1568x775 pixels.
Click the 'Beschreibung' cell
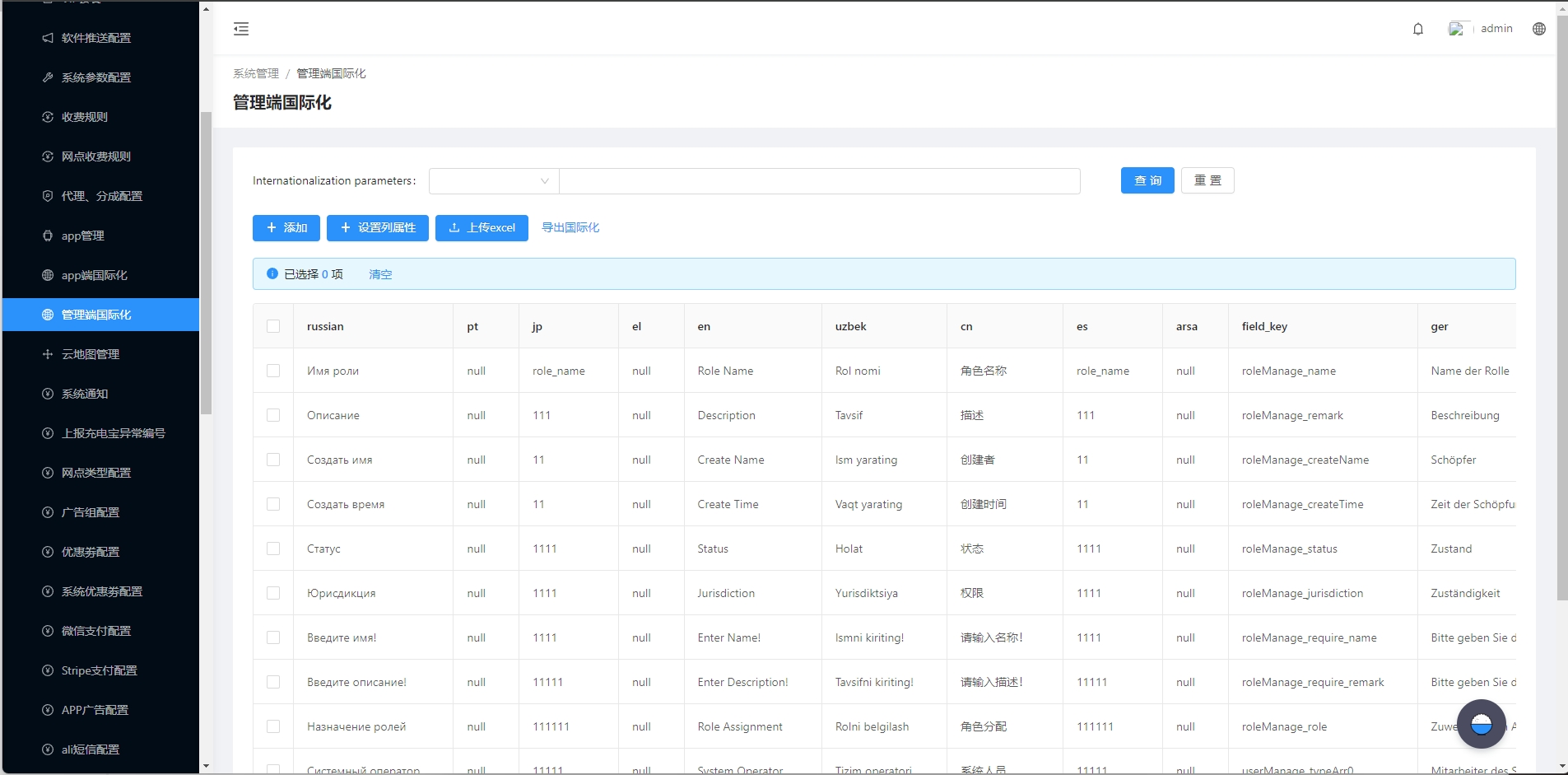[1465, 415]
